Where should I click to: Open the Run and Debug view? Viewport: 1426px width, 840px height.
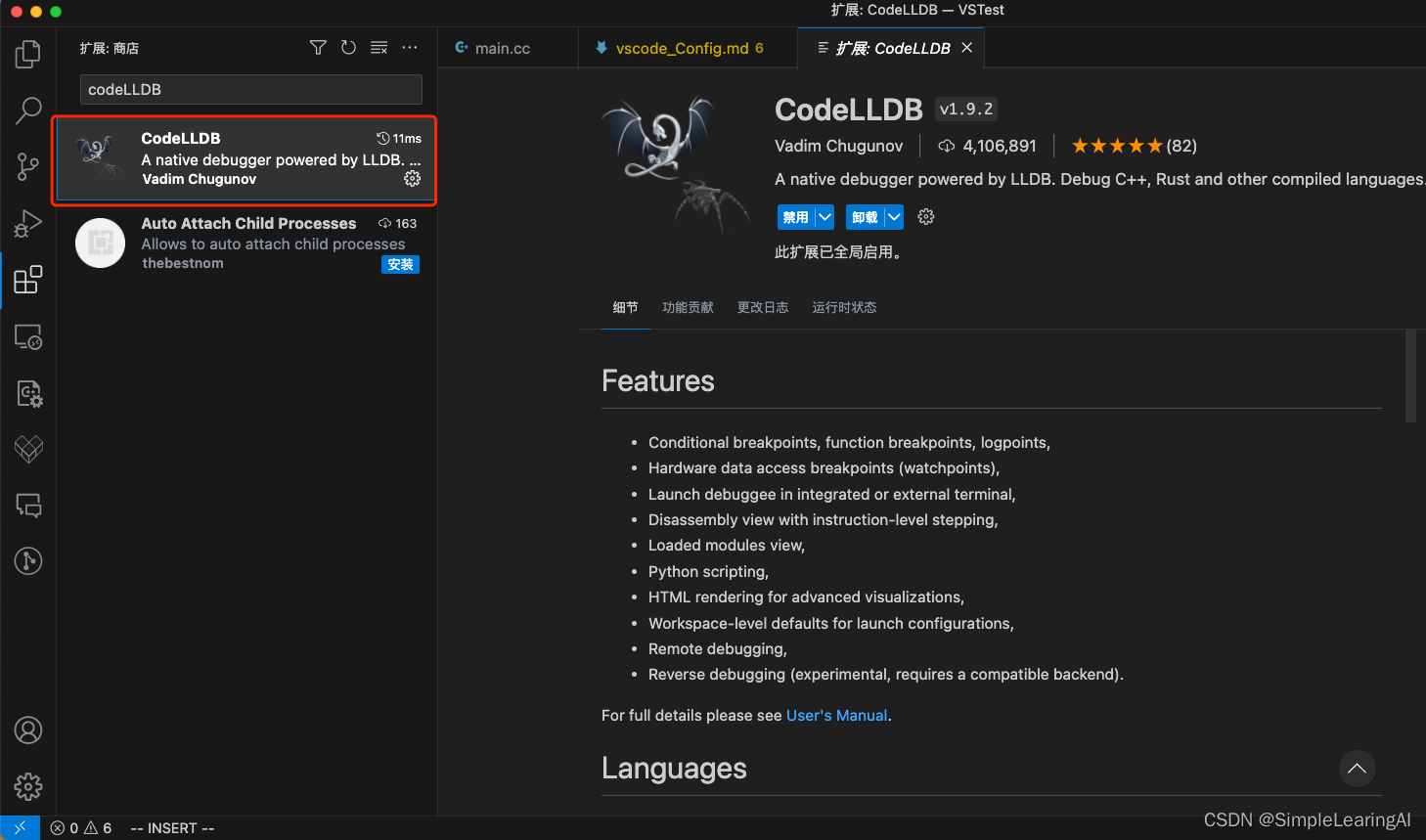tap(28, 224)
